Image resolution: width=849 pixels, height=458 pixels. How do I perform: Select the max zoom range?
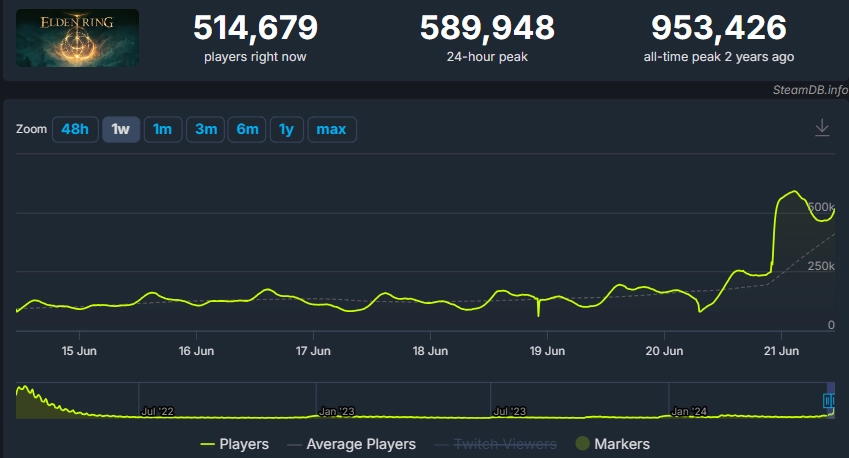pyautogui.click(x=332, y=129)
